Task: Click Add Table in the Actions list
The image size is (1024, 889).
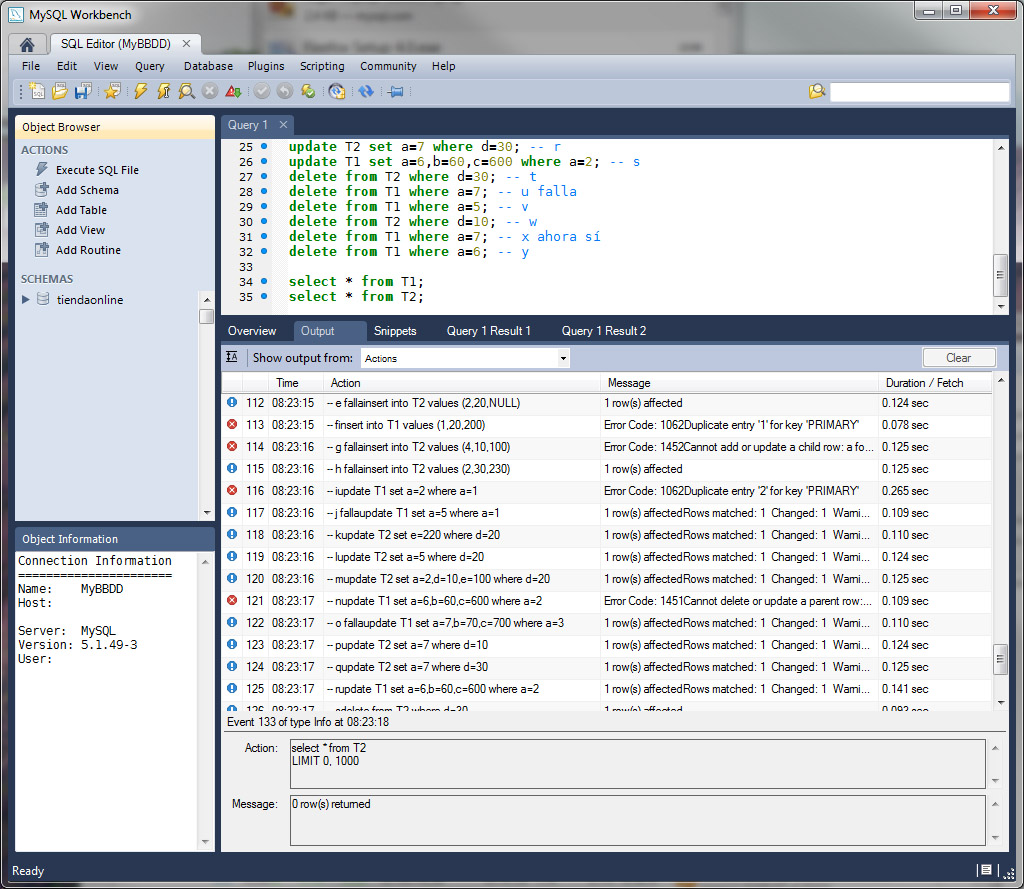Action: 80,210
